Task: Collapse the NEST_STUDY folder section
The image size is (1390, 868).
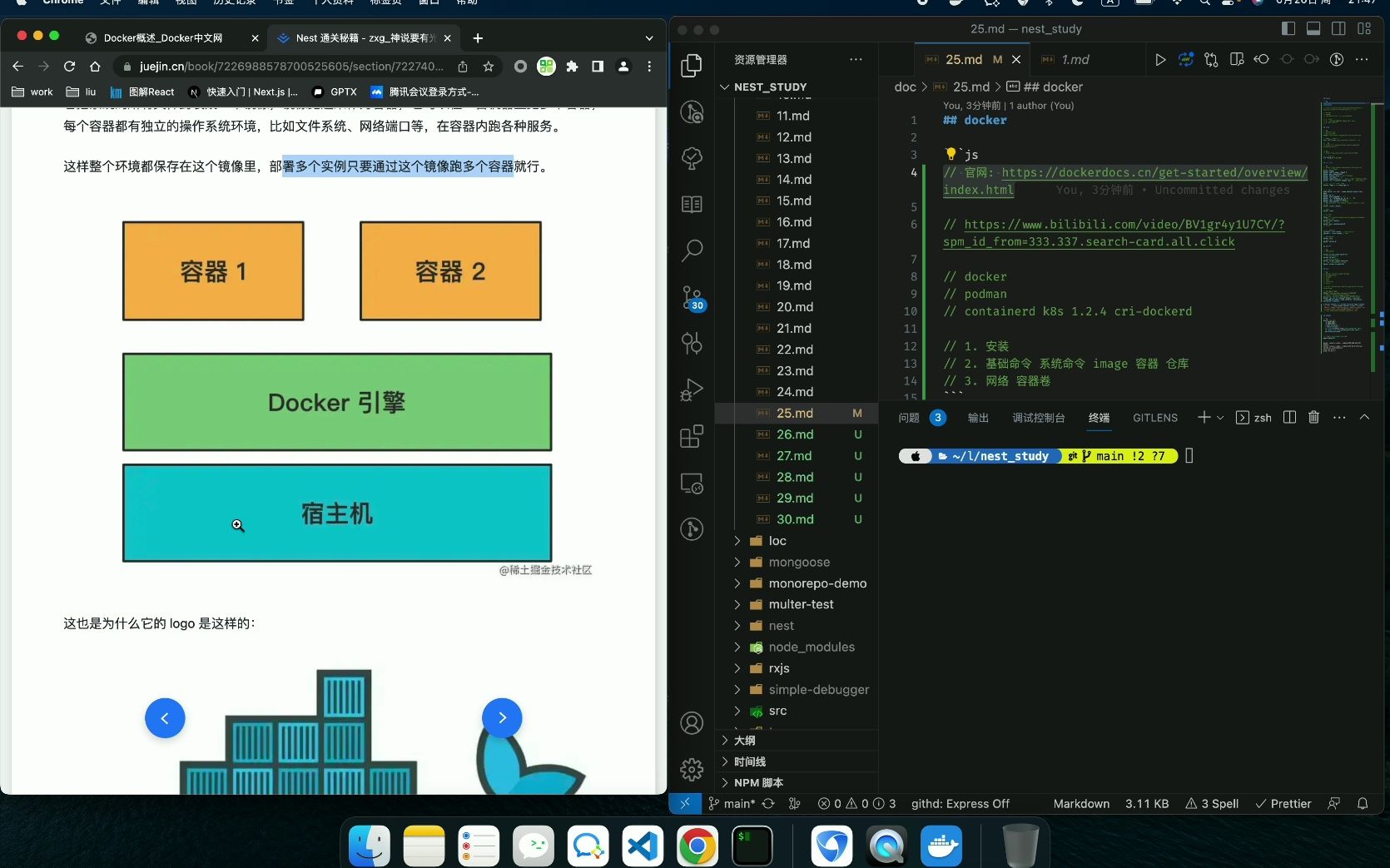Action: pos(771,87)
